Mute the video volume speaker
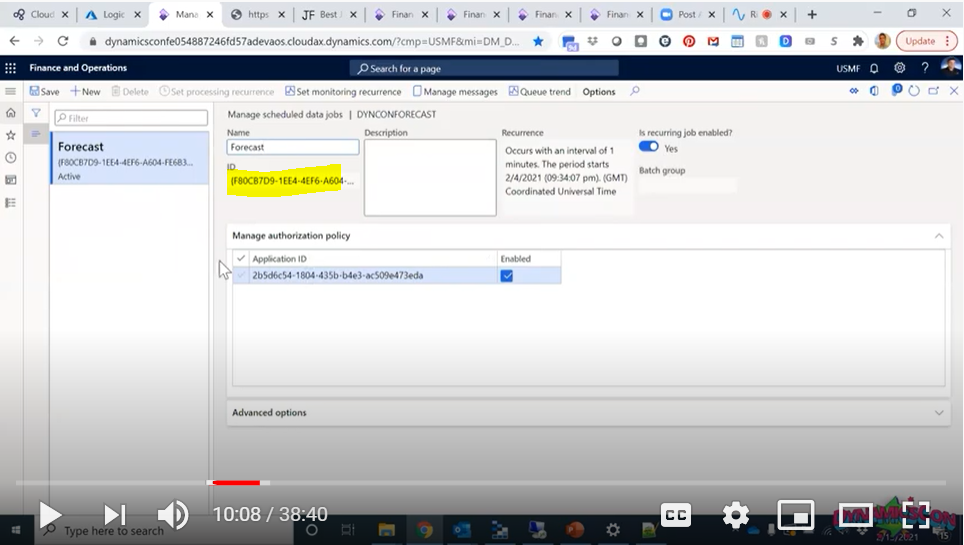The image size is (964, 545). tap(173, 515)
